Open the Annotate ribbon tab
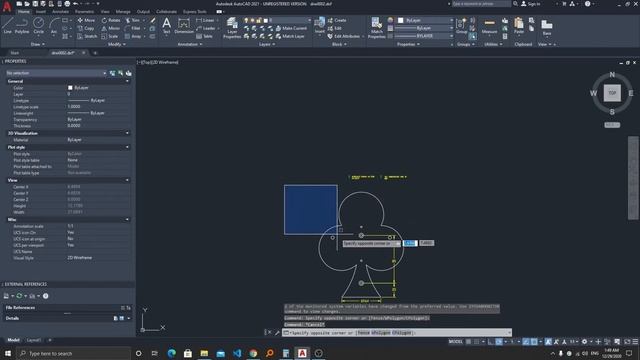Image resolution: width=640 pixels, height=360 pixels. (60, 12)
